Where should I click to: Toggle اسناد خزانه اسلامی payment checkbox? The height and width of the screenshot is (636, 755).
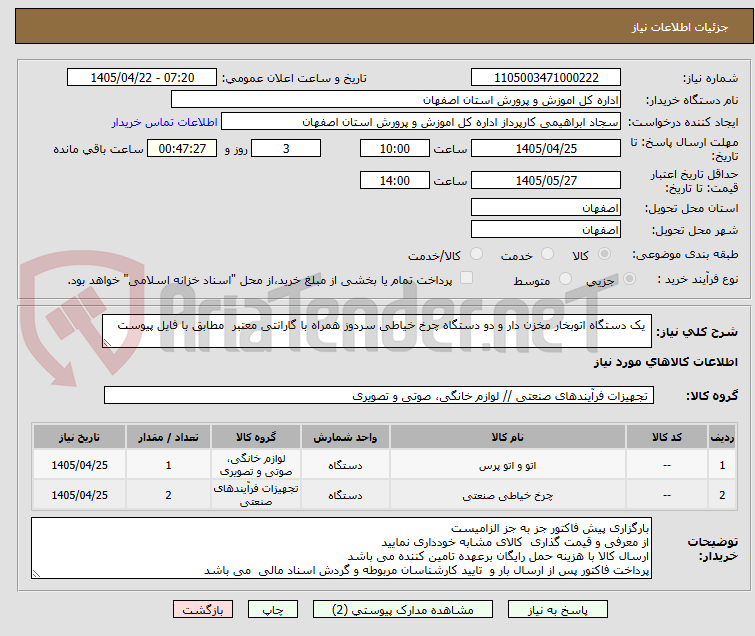466,278
